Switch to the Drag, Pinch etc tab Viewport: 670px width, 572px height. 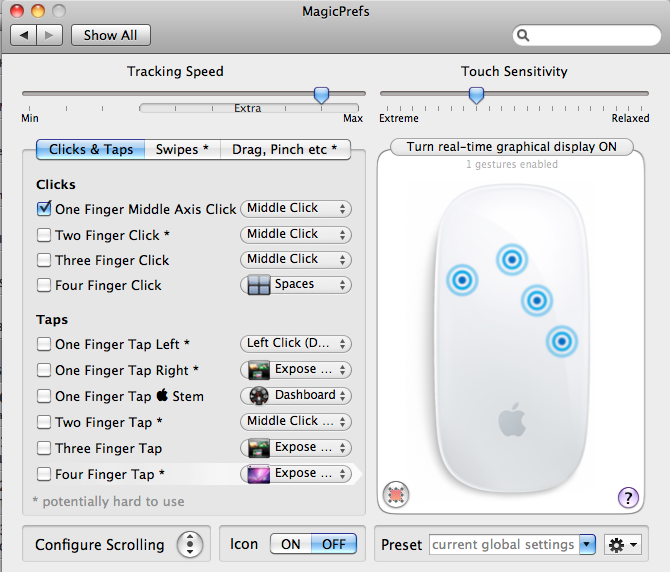[285, 150]
